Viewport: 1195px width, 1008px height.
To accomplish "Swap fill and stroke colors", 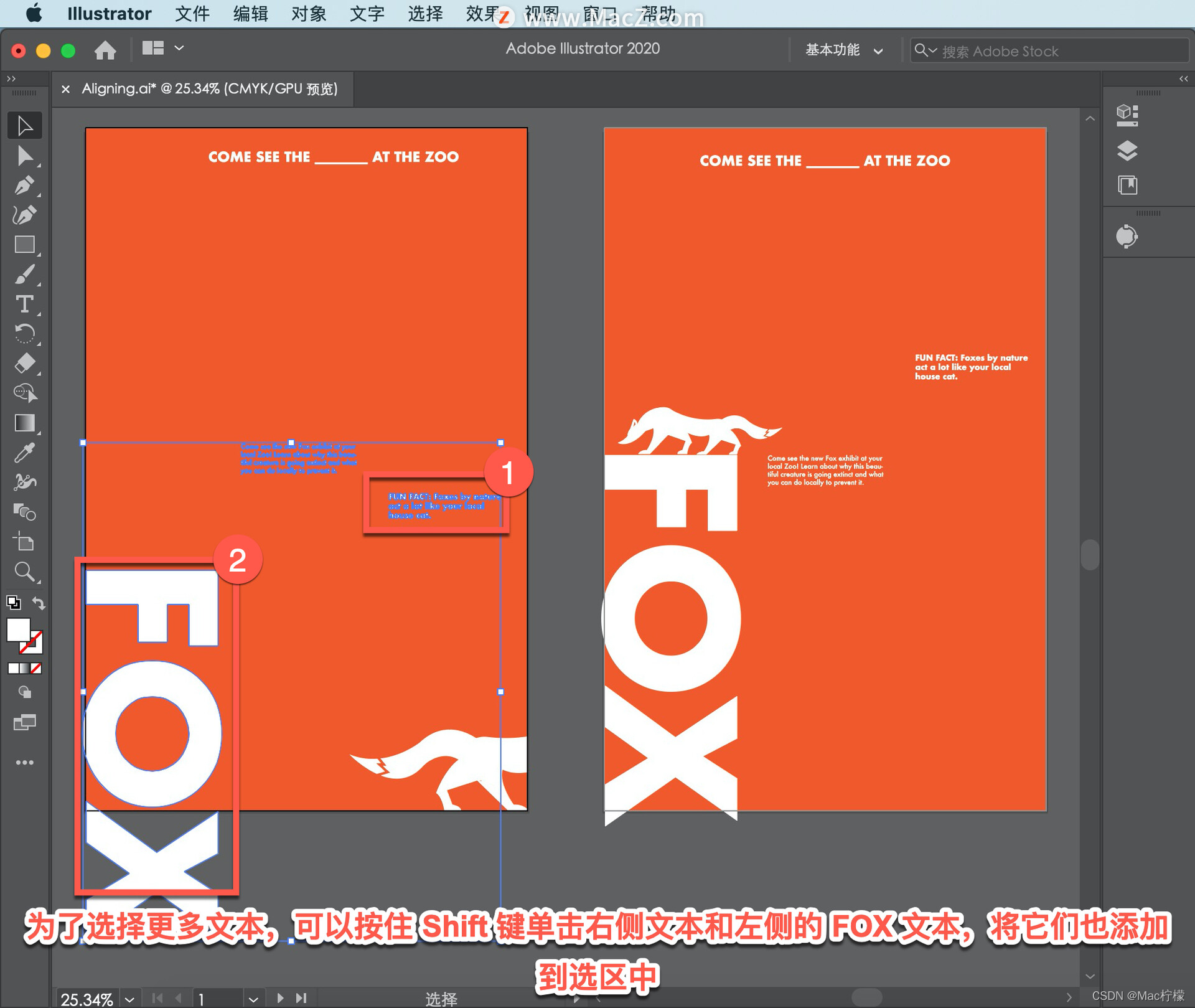I will [x=39, y=603].
